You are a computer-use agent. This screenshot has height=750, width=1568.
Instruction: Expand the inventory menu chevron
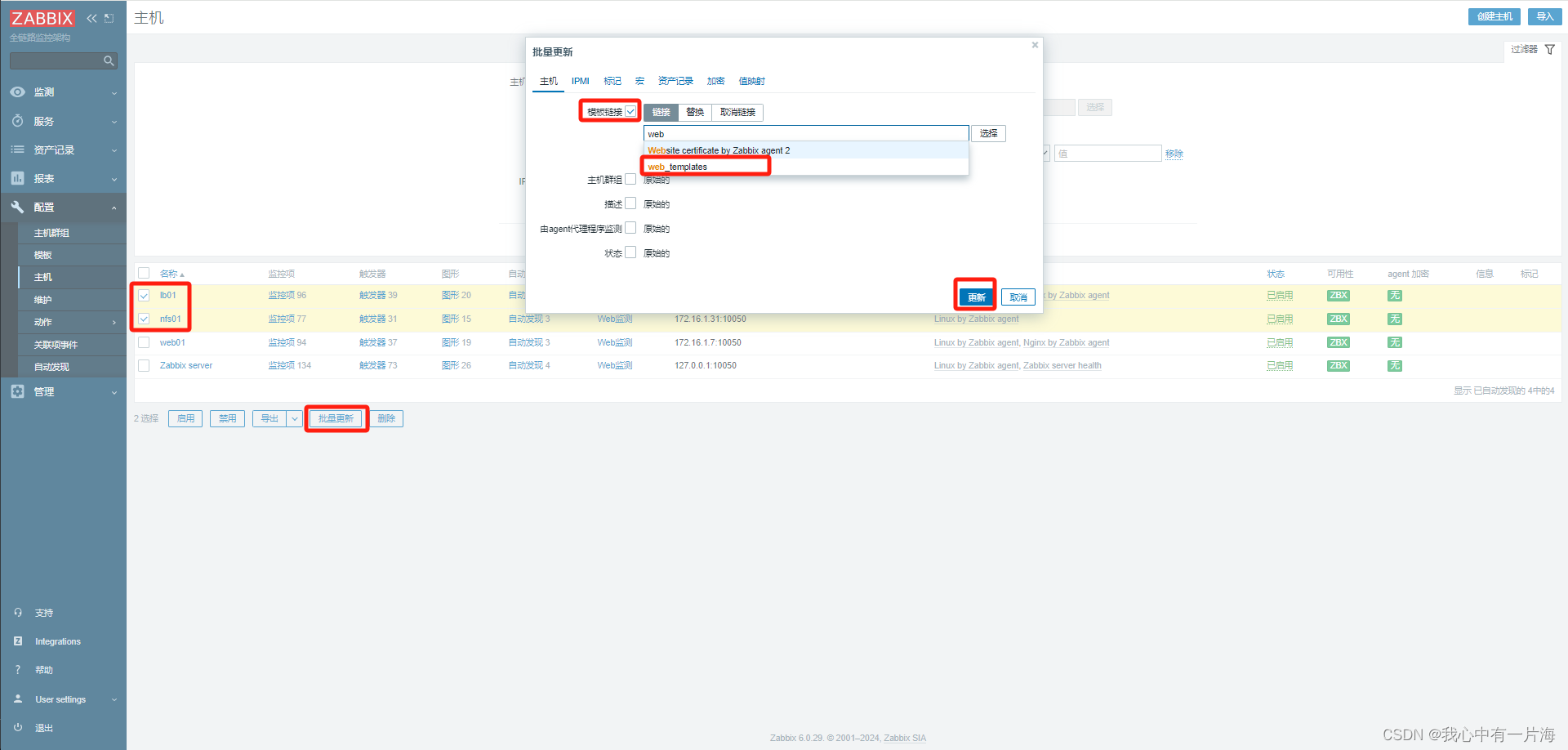coord(114,150)
